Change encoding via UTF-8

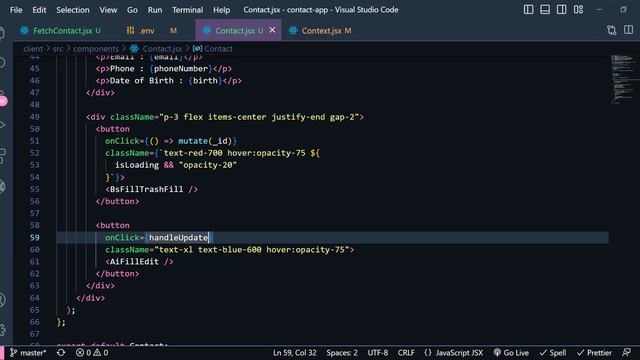(378, 353)
